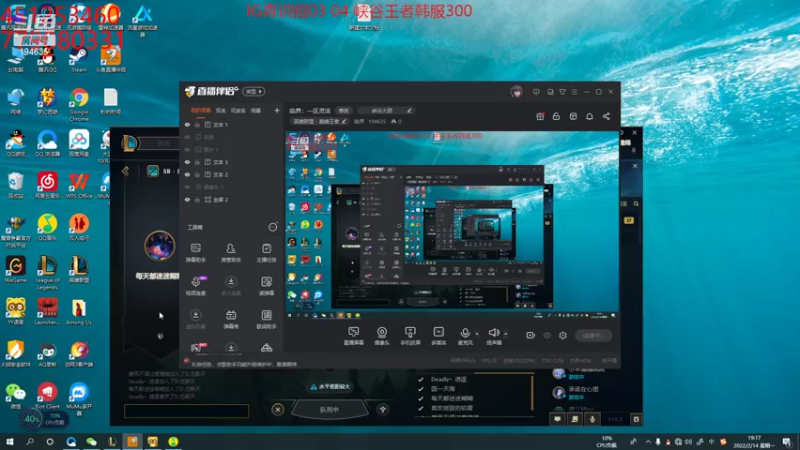This screenshot has width=800, height=450.
Task: Switch to the second scene tab
Action: pos(220,110)
